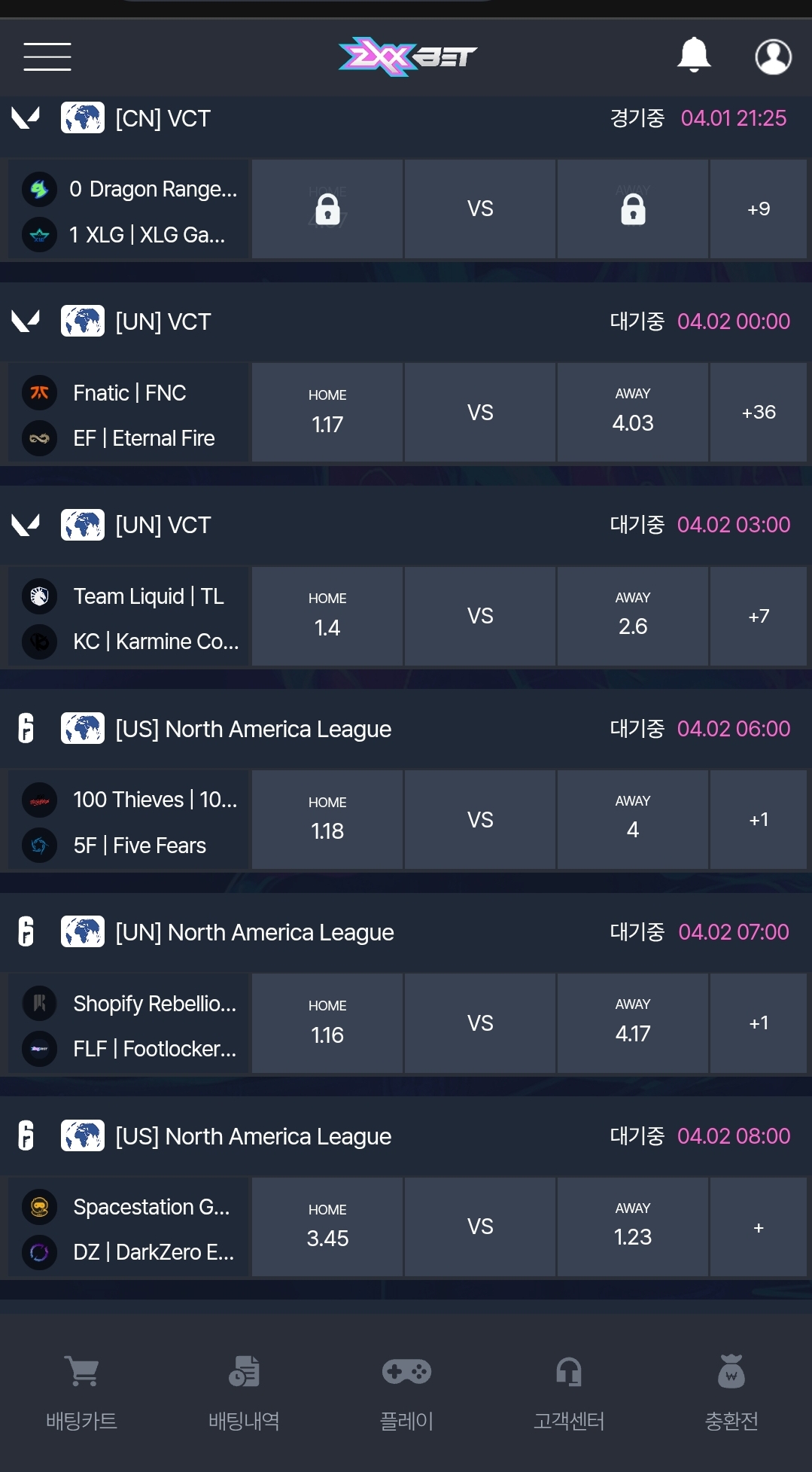Open betting history icon
812x1472 pixels.
[244, 1372]
